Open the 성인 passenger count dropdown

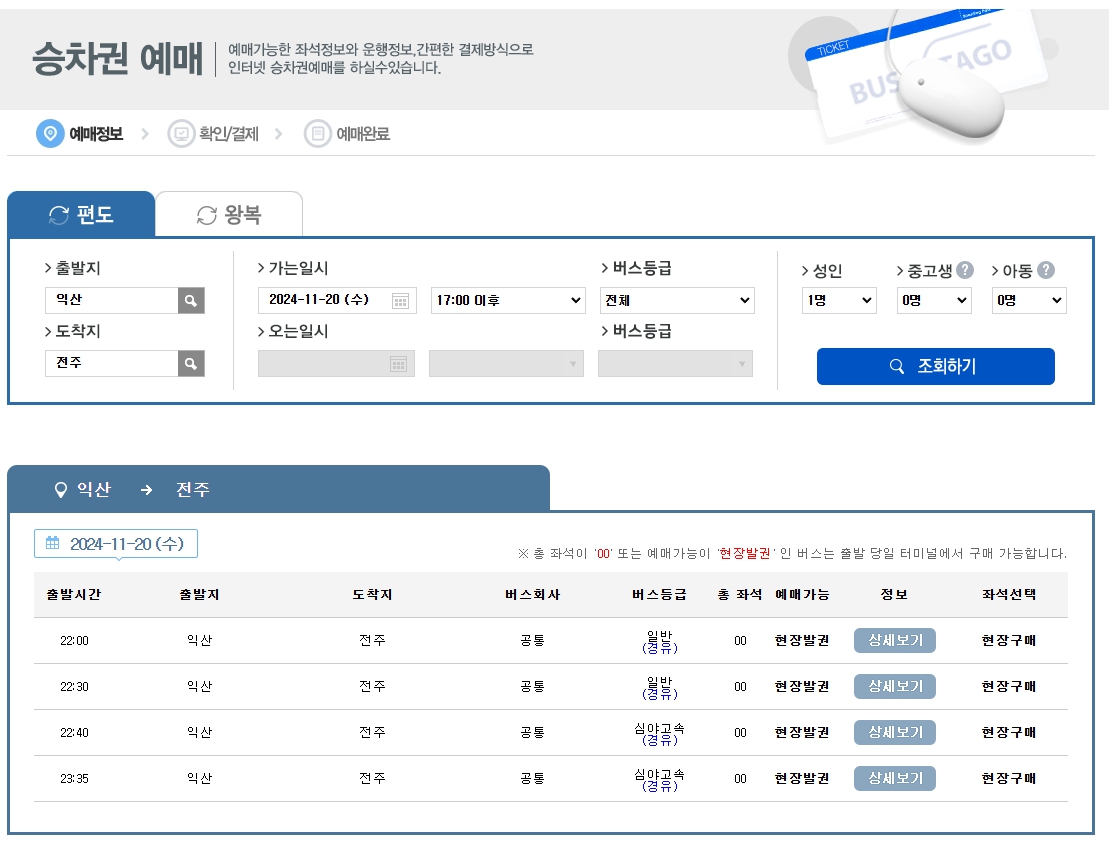(838, 300)
